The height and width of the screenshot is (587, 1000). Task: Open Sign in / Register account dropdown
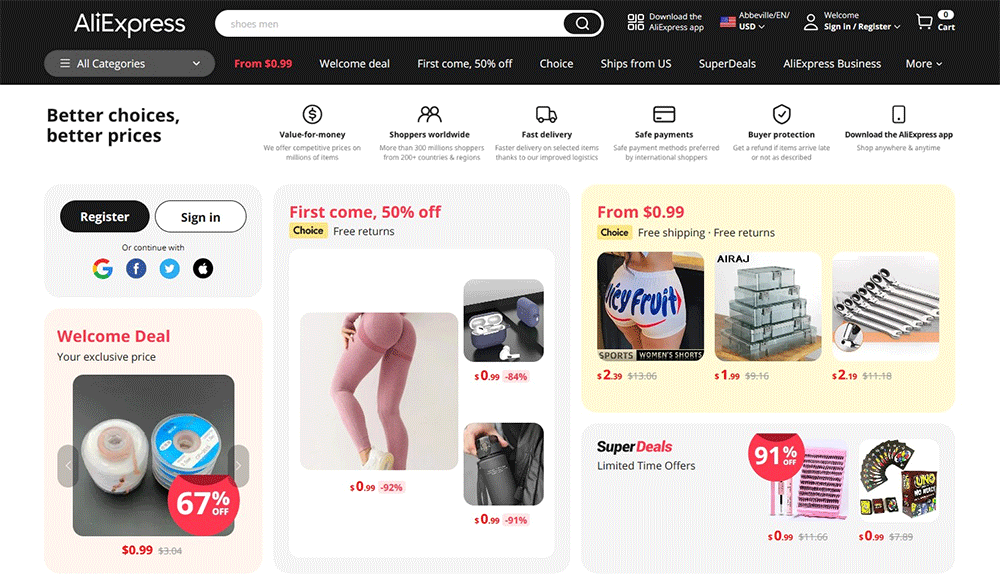click(862, 27)
